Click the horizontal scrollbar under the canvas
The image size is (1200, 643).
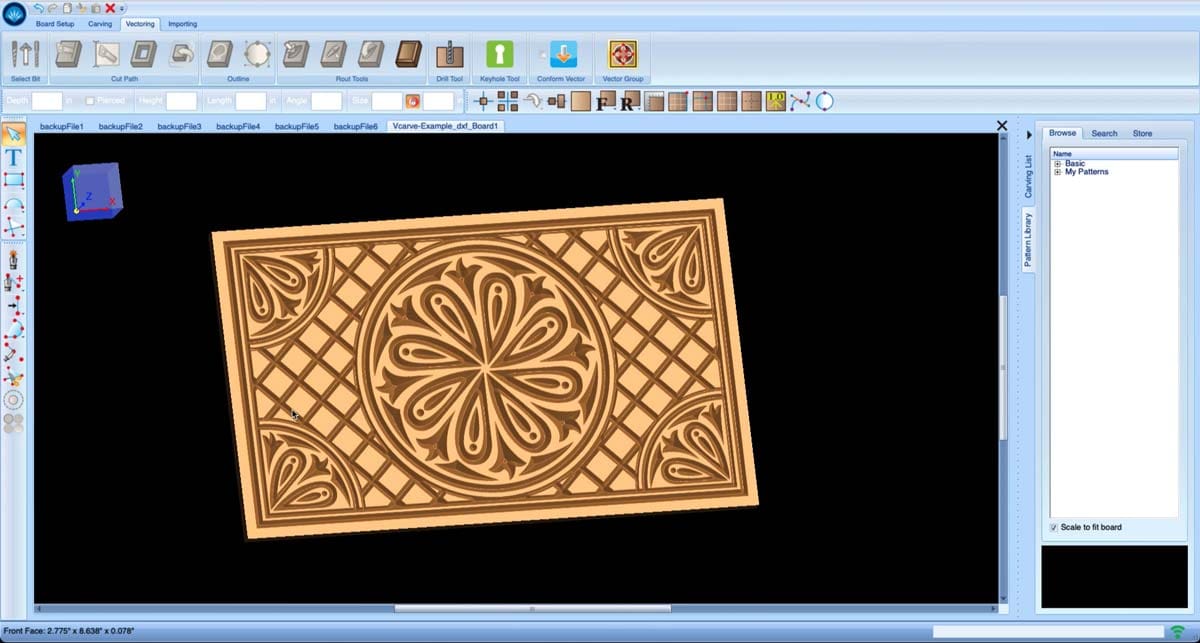532,608
